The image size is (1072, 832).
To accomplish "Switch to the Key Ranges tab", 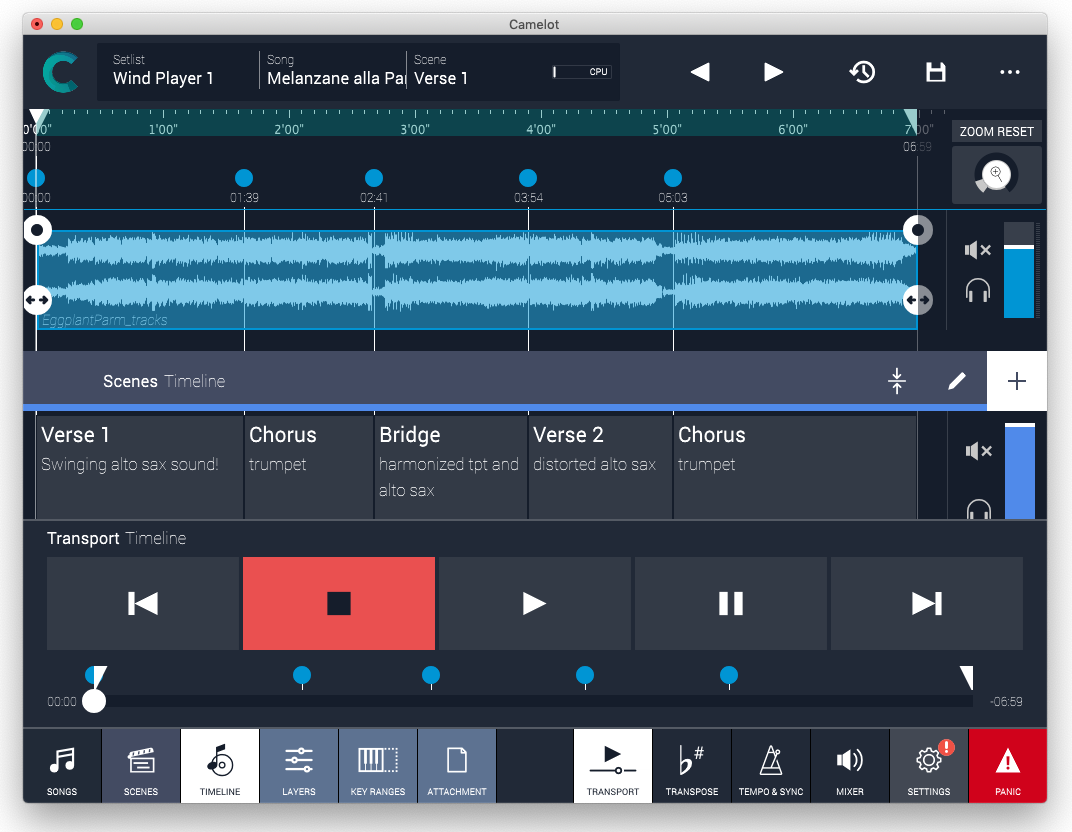I will [x=378, y=767].
